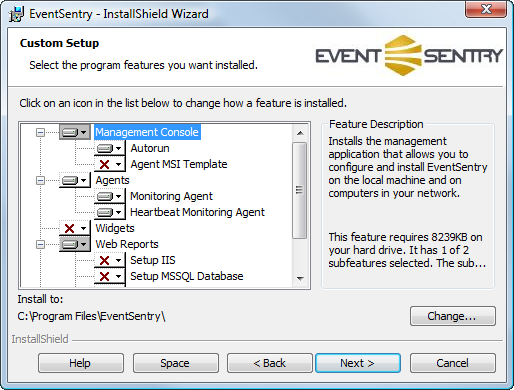Click Heartbeat Monitoring Agent drive icon
Screen dimensions: 514x390
pos(109,212)
